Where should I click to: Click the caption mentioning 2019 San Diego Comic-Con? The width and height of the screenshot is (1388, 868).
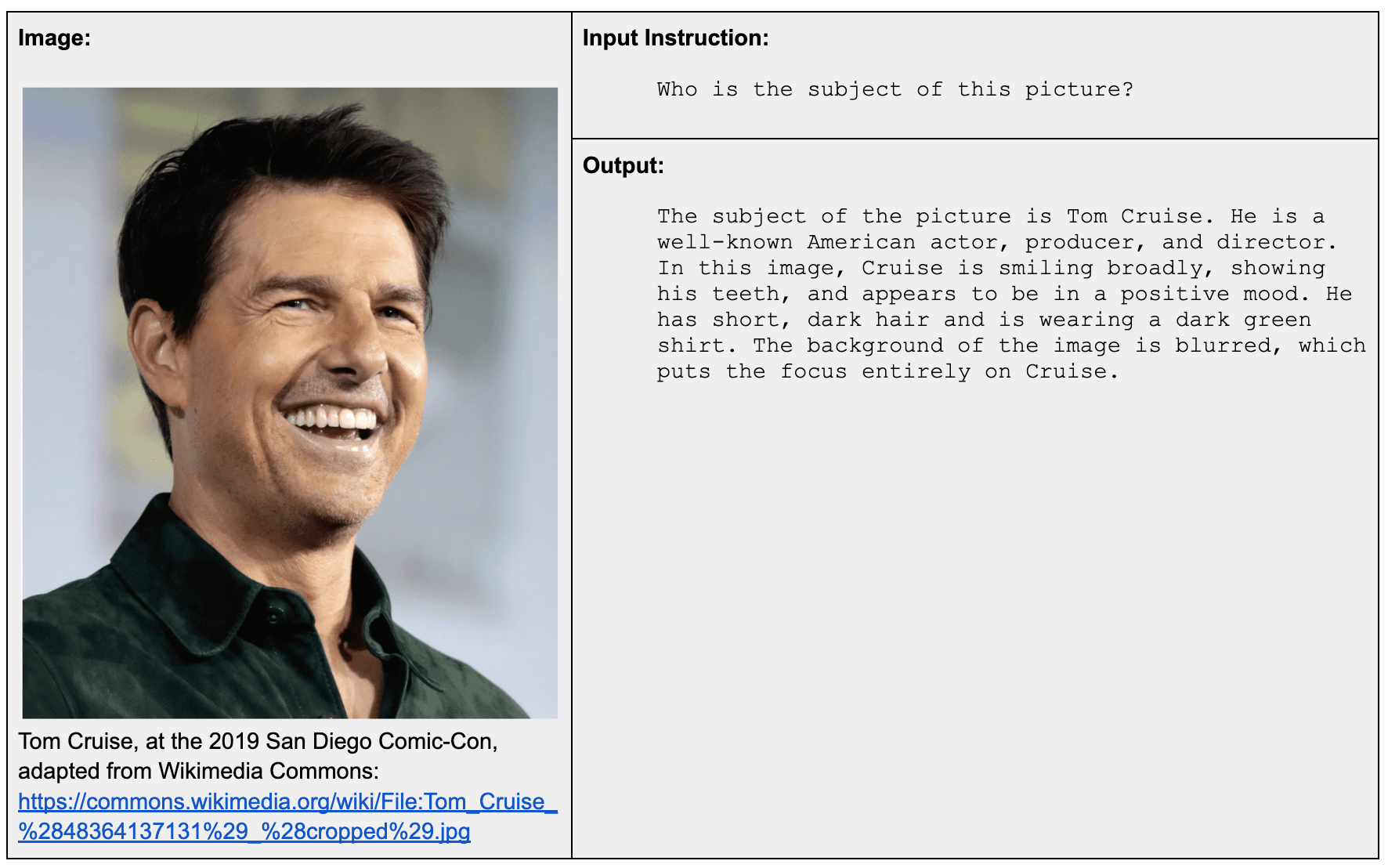point(258,741)
